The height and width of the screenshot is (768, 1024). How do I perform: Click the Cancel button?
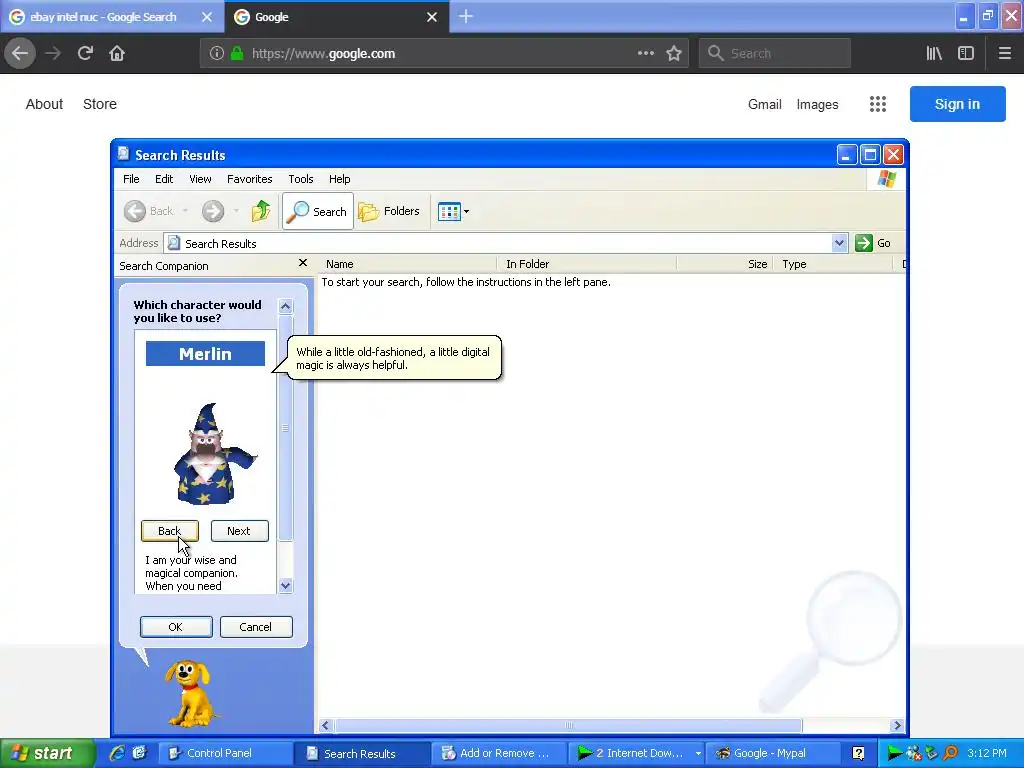click(x=256, y=627)
